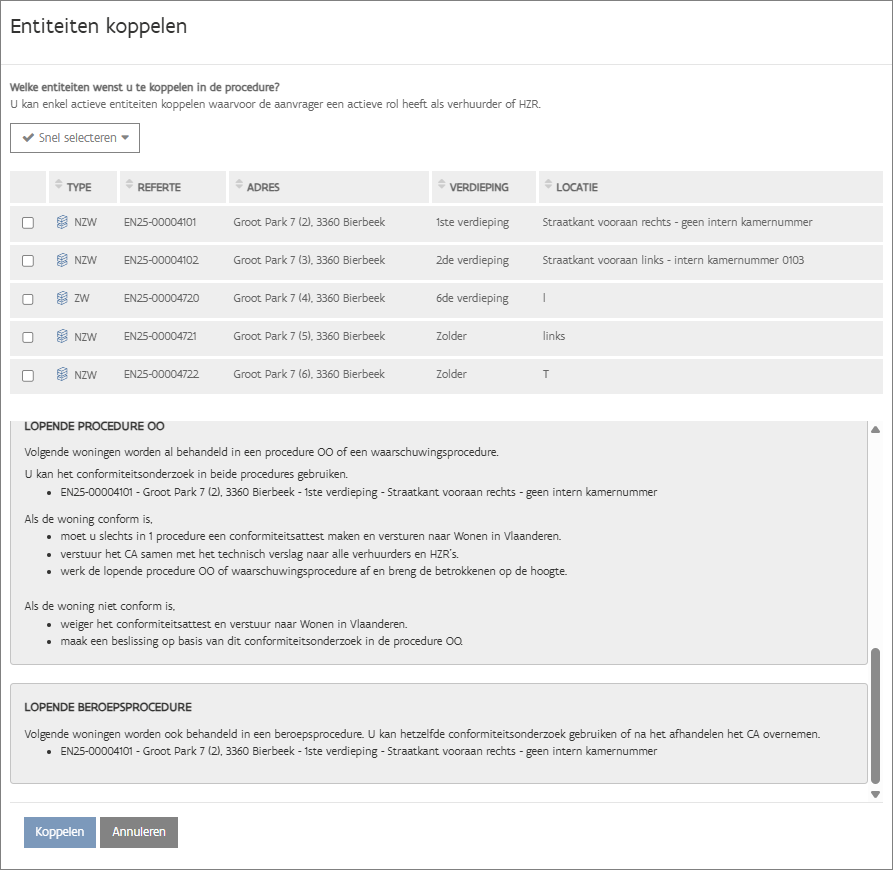Click sort arrows icon on VERDIEPING column
The width and height of the screenshot is (893, 870).
[441, 186]
